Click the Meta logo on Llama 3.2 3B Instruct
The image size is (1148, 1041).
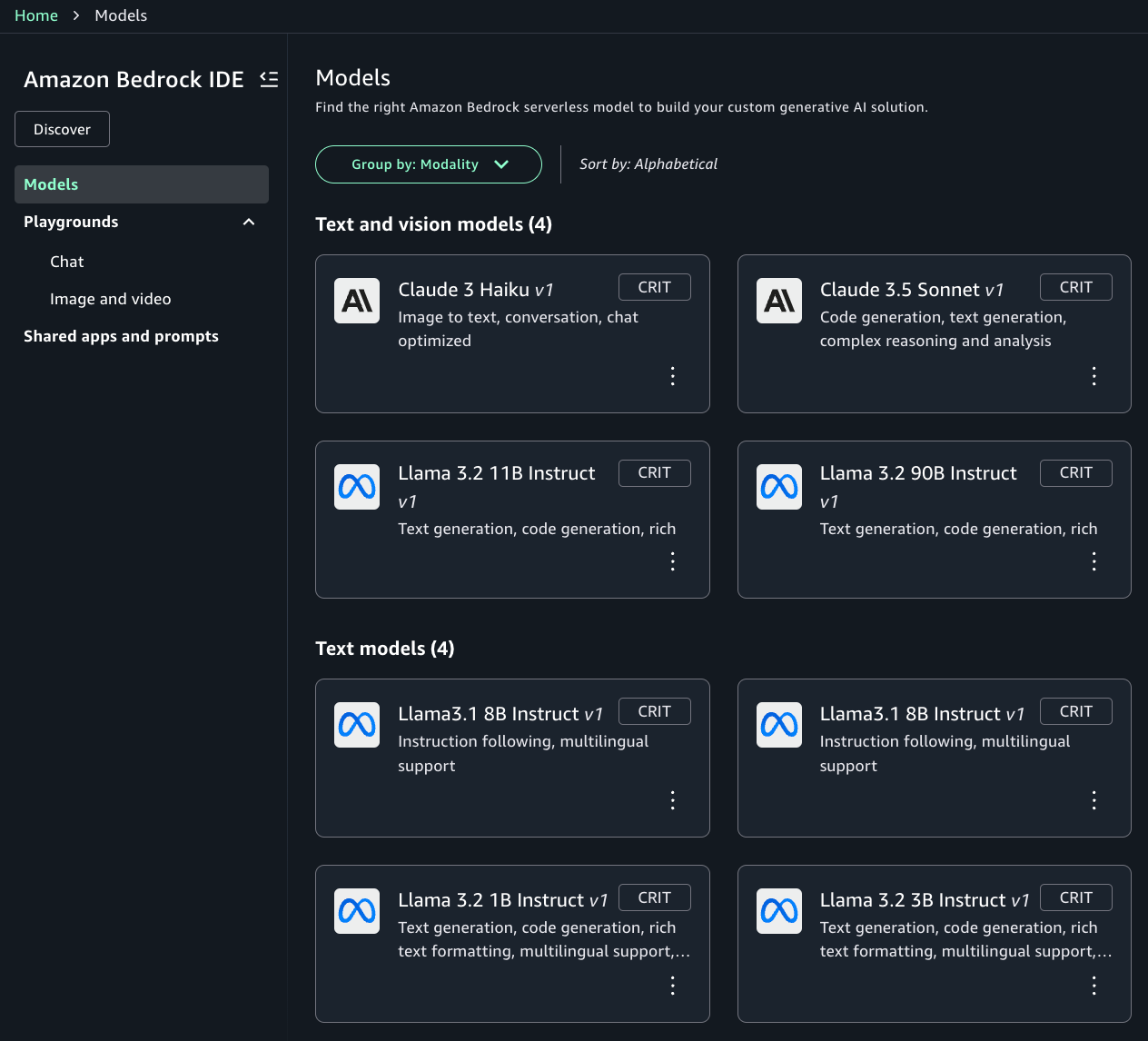pyautogui.click(x=779, y=911)
